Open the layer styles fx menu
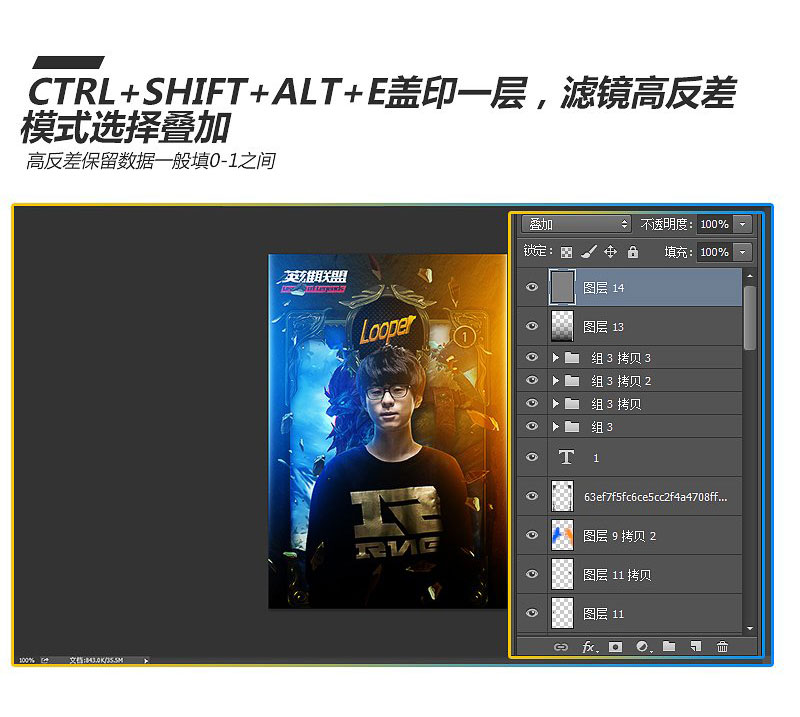 [589, 647]
